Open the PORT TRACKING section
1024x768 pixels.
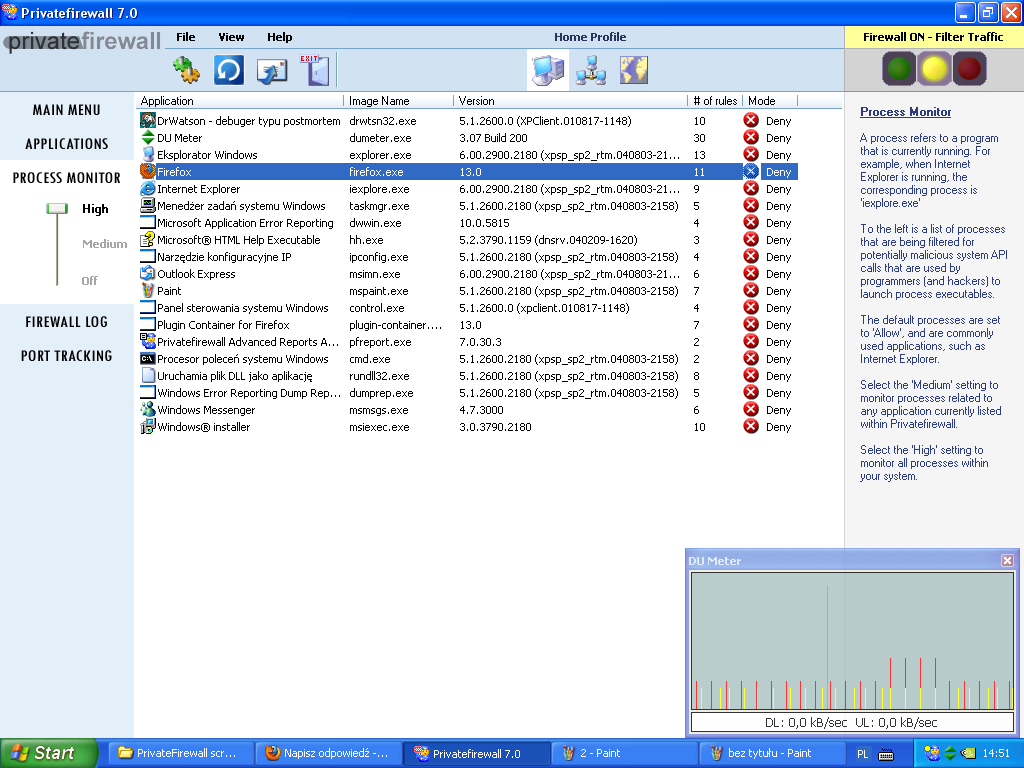[x=67, y=356]
